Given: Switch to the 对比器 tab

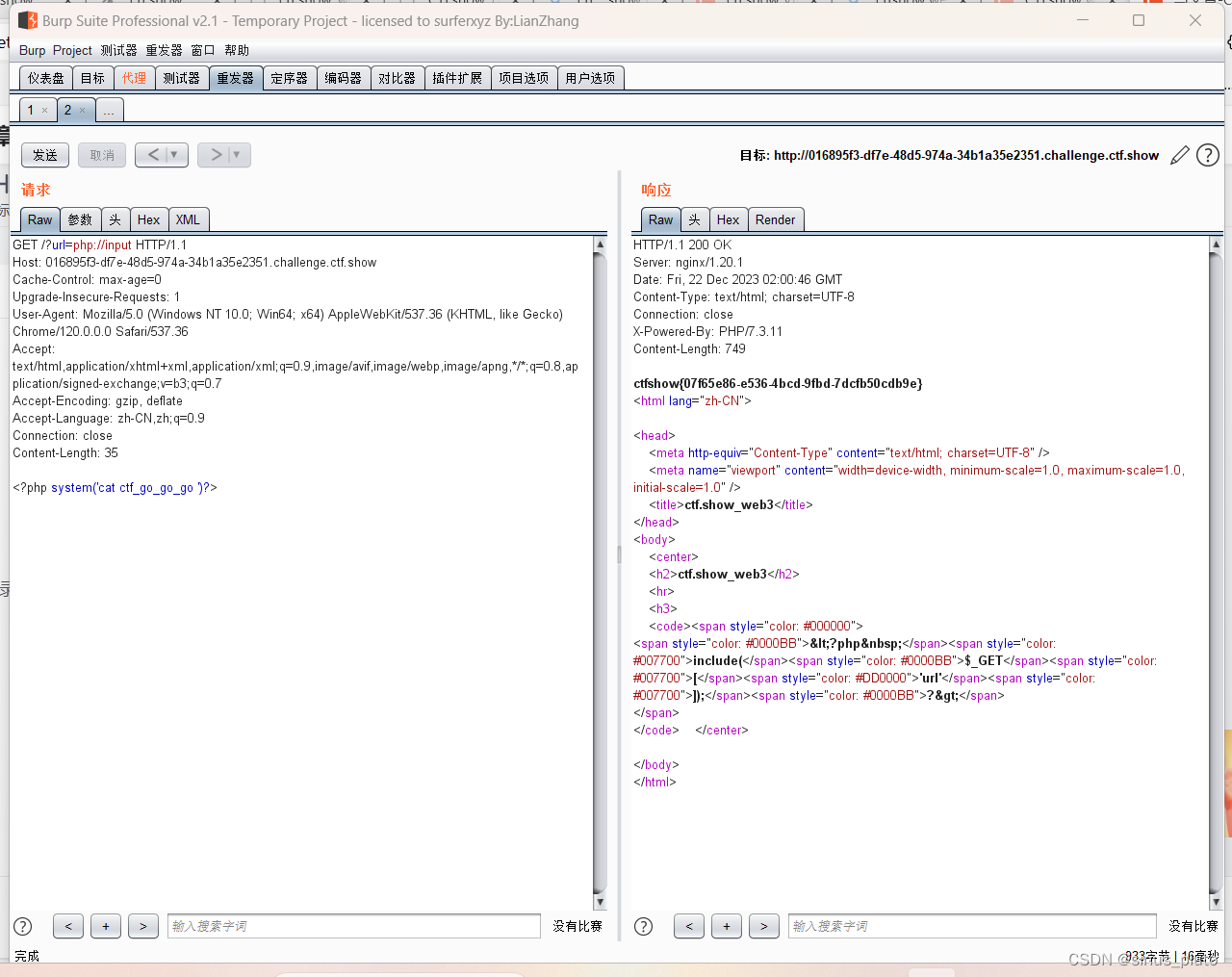Looking at the screenshot, I should click(398, 78).
